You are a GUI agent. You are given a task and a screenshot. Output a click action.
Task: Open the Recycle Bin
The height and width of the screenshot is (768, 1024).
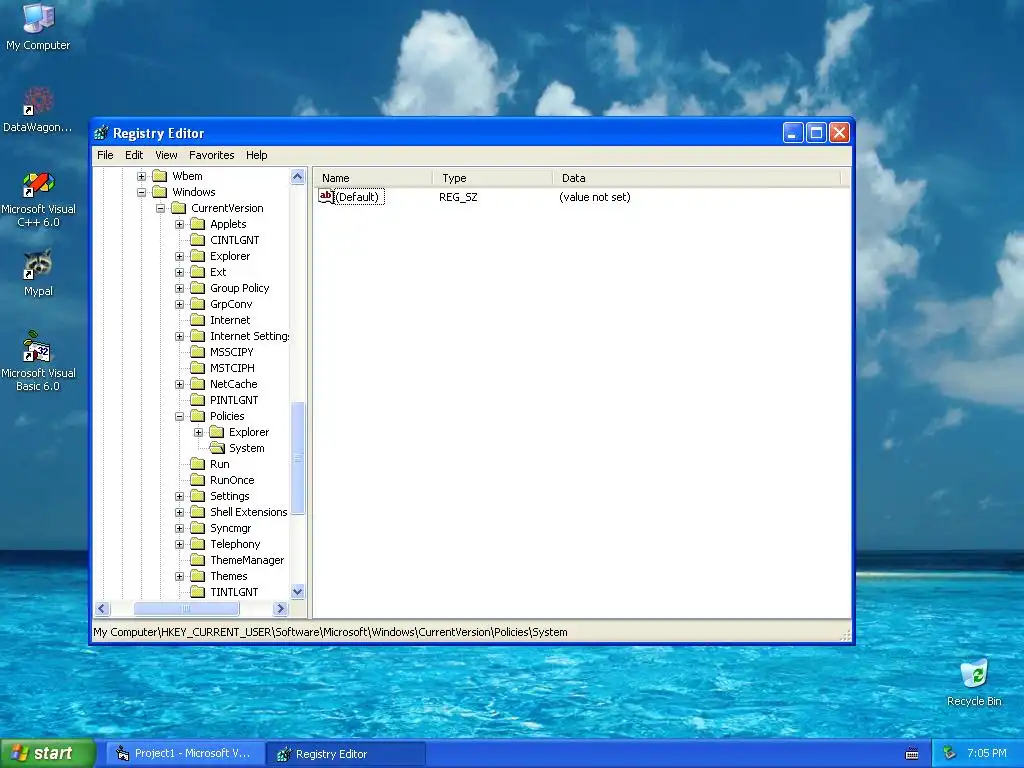point(974,682)
